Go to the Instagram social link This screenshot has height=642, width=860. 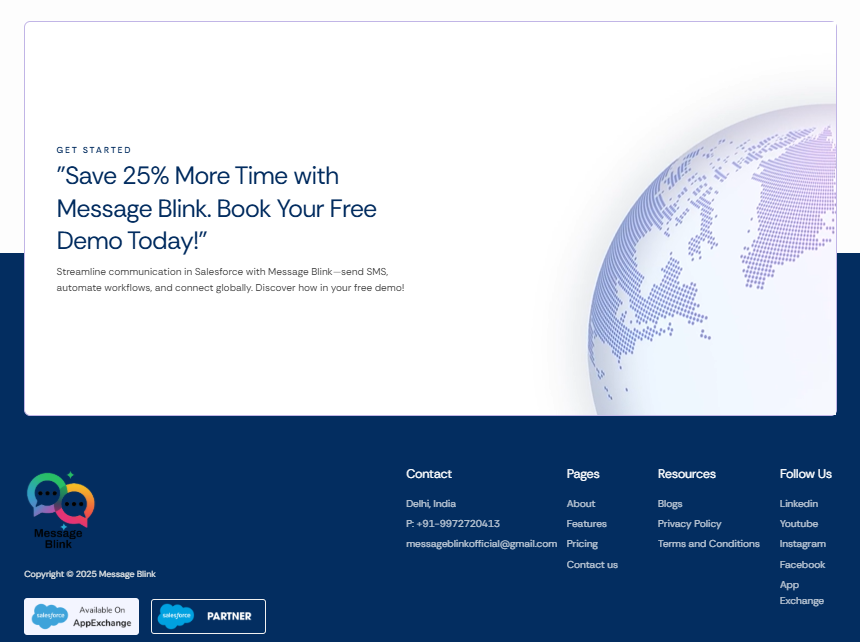(802, 544)
